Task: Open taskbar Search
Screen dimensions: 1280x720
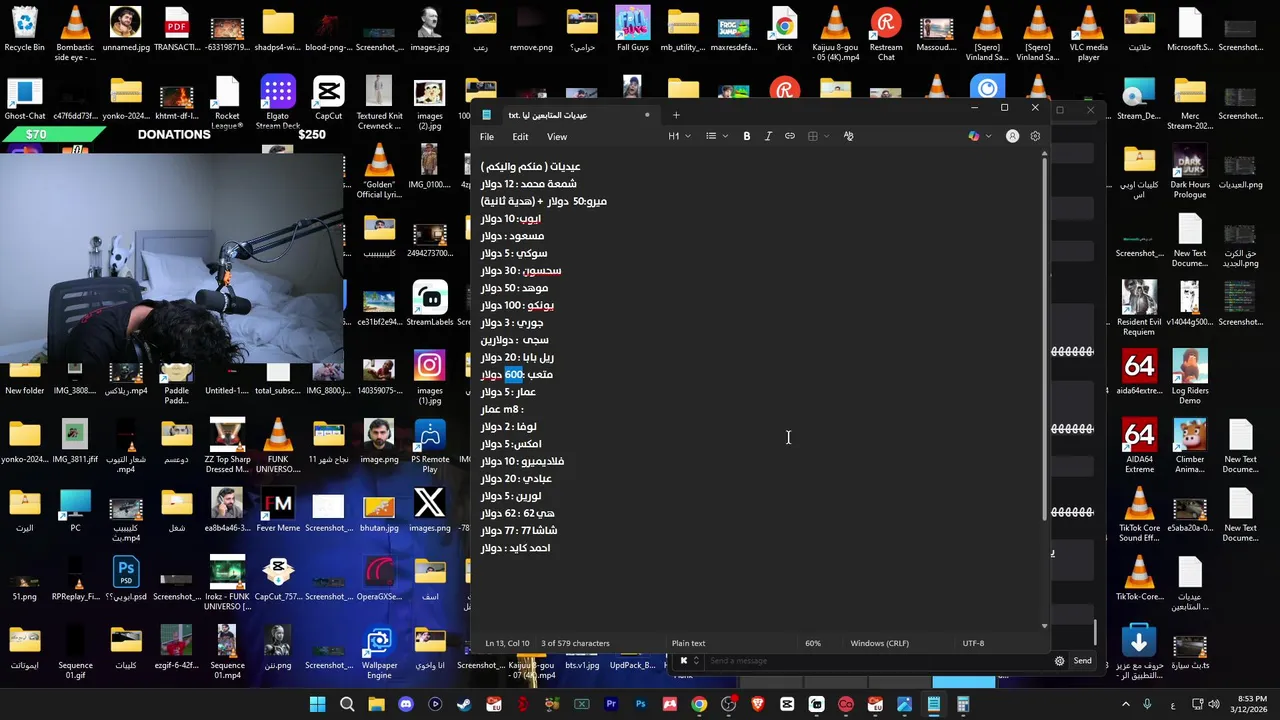Action: [347, 705]
